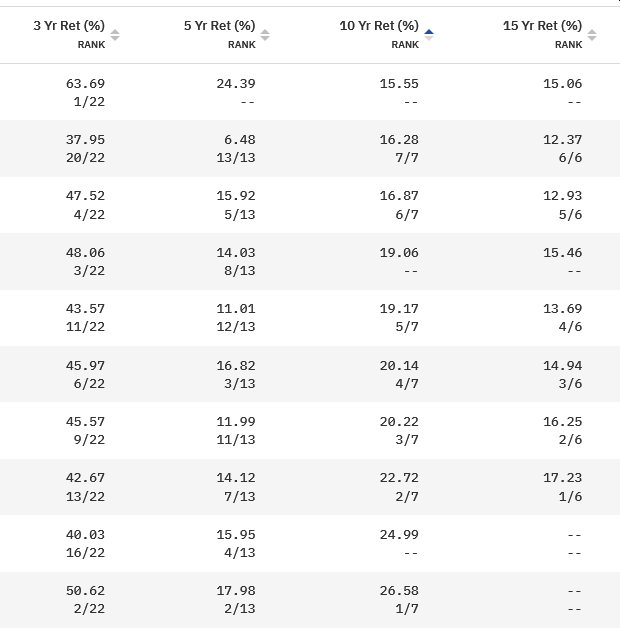Select the 63.69 three-year return cell
The width and height of the screenshot is (620, 632).
(85, 84)
